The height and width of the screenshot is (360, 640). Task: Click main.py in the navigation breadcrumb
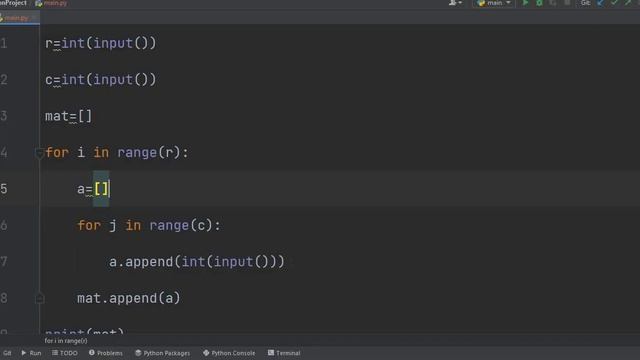point(52,3)
